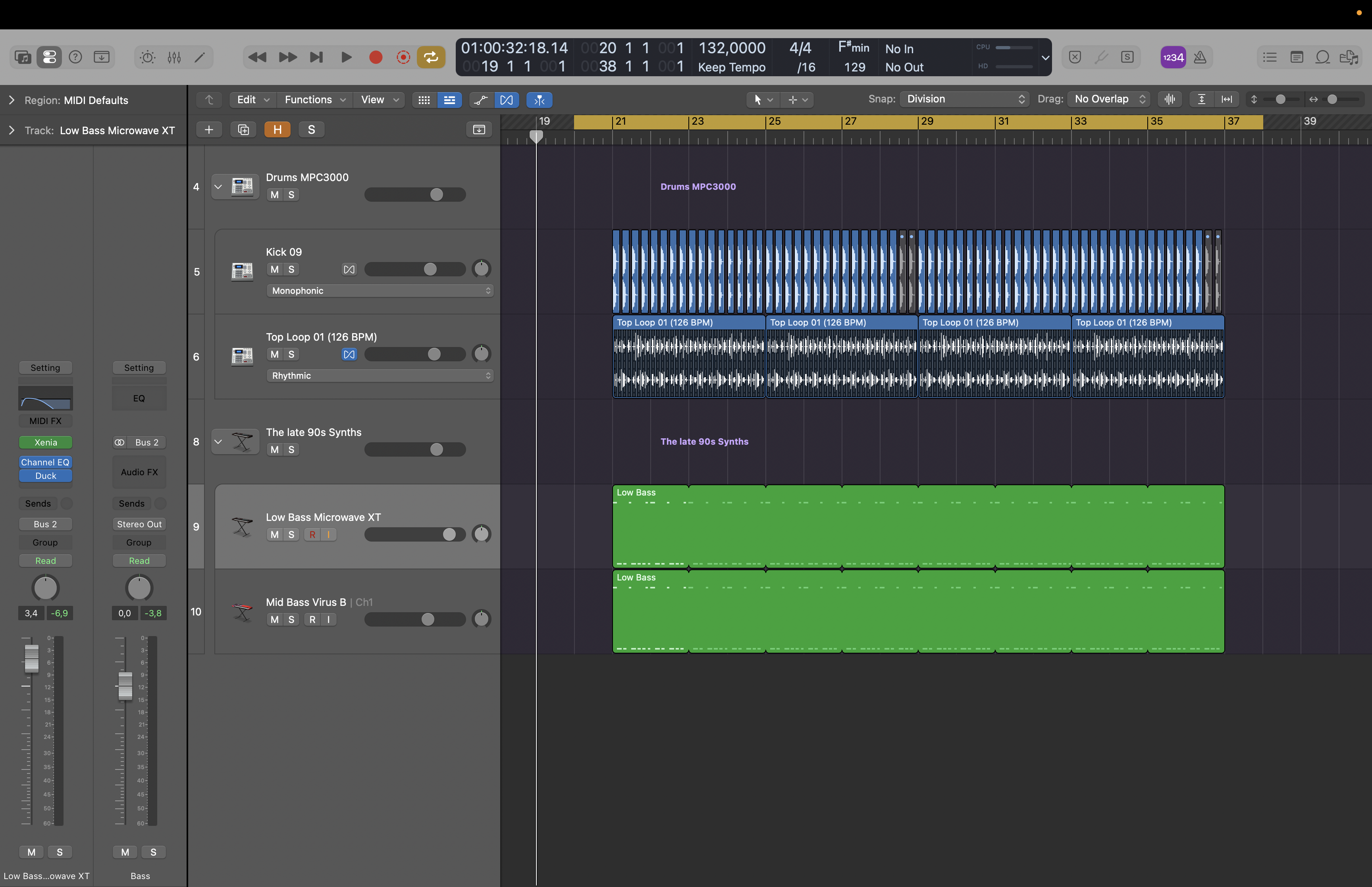The image size is (1372, 887).
Task: Record-enable Mid Bass Virus B track
Action: pos(312,619)
